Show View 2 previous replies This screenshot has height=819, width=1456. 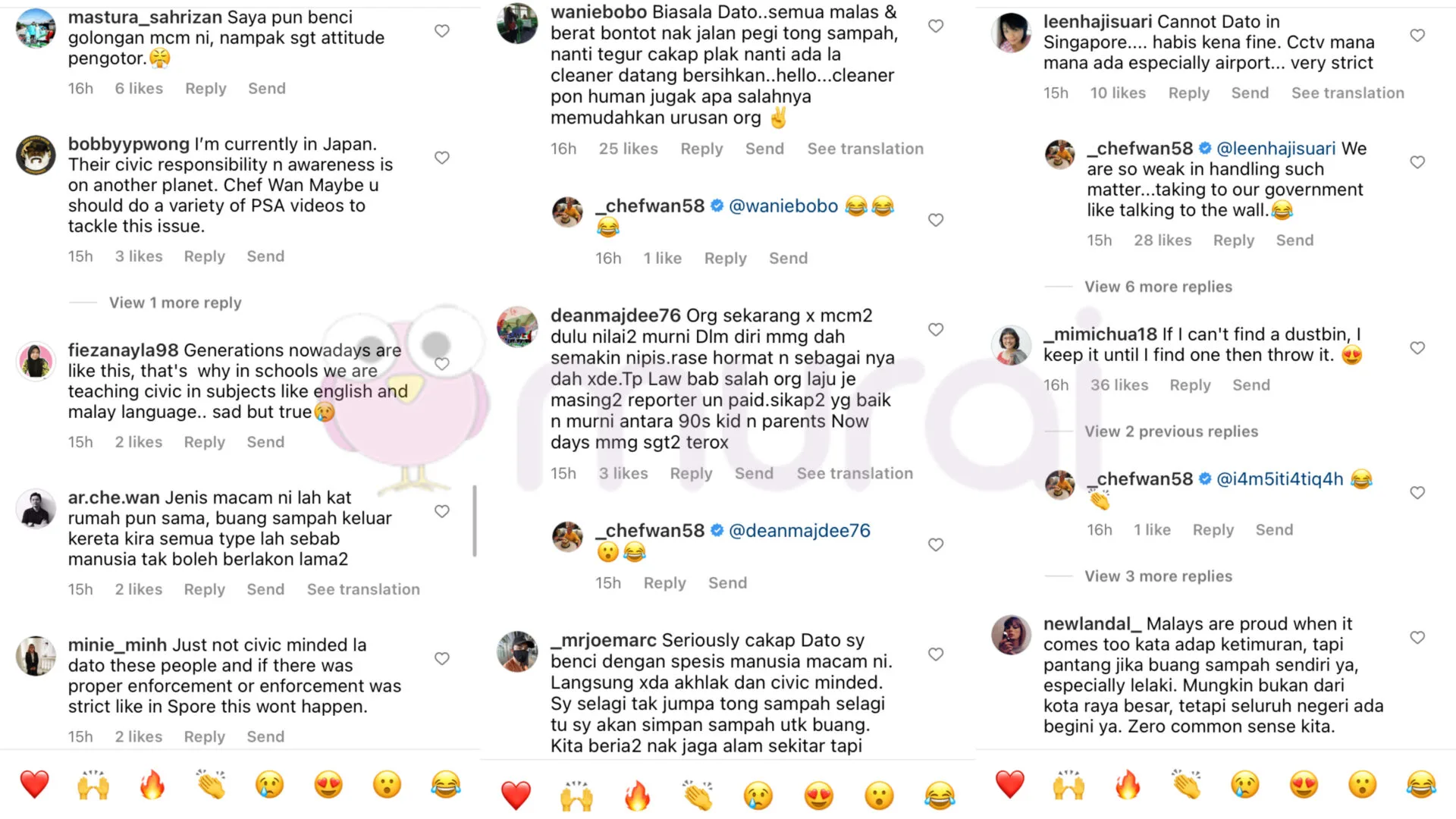[x=1171, y=431]
